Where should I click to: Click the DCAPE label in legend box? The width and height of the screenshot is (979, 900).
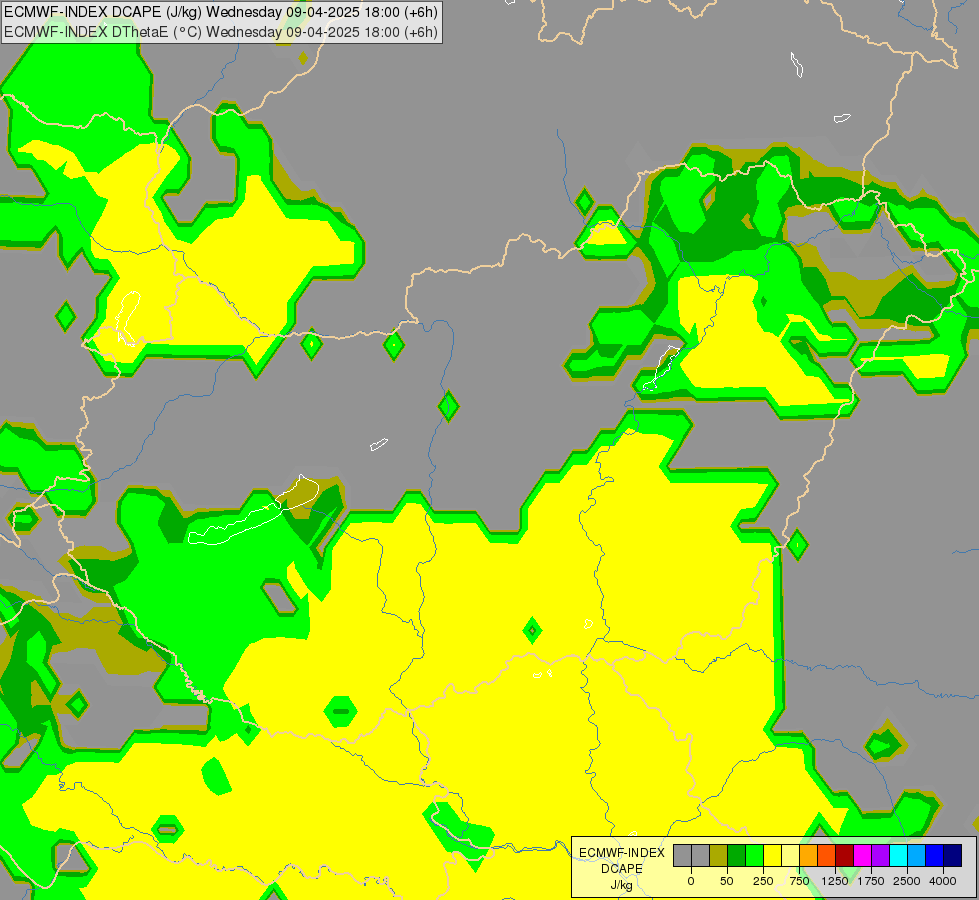(x=622, y=869)
